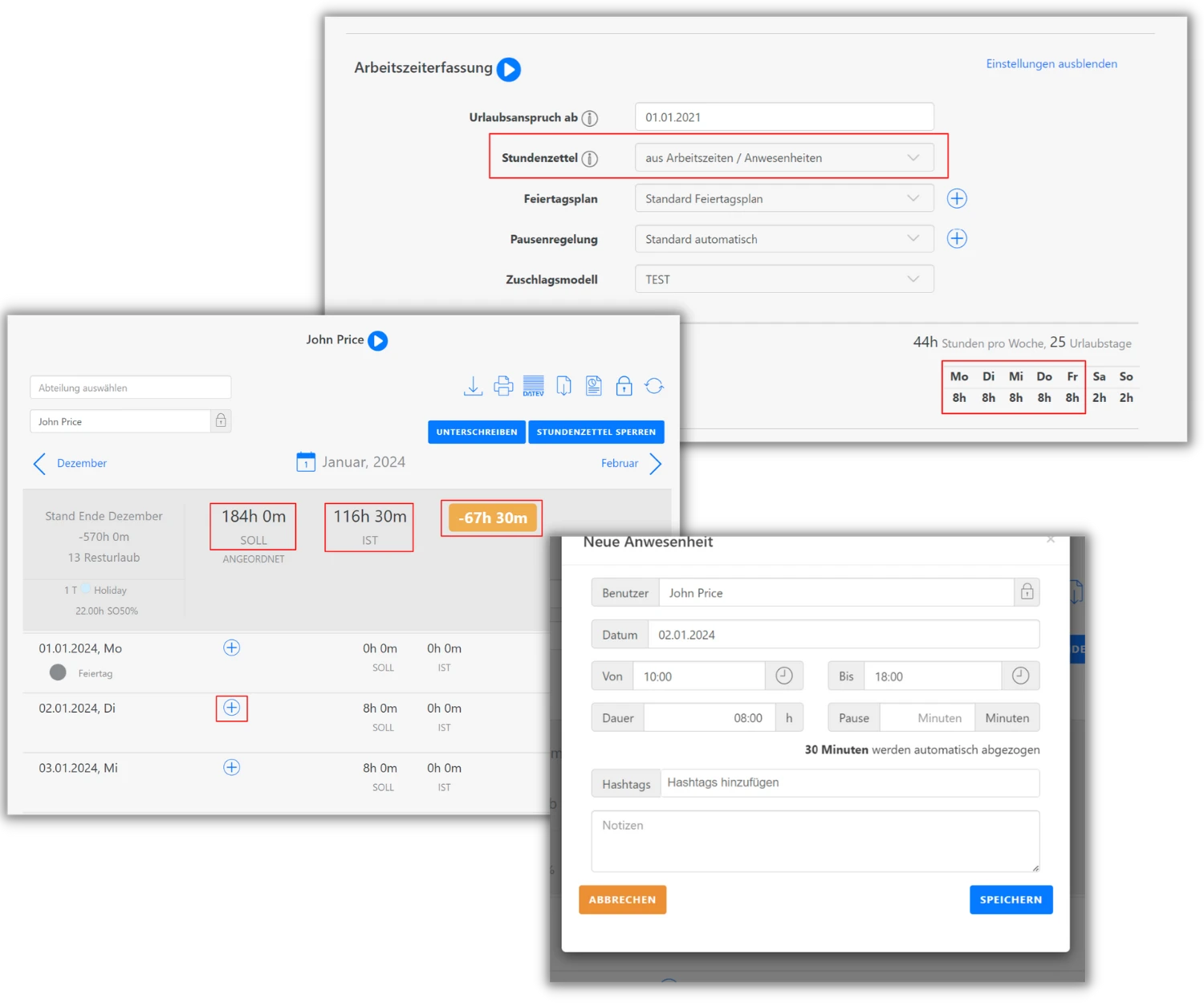Viewport: 1204px width, 1003px height.
Task: Click the info icon beside Stundenzettel
Action: pos(590,158)
